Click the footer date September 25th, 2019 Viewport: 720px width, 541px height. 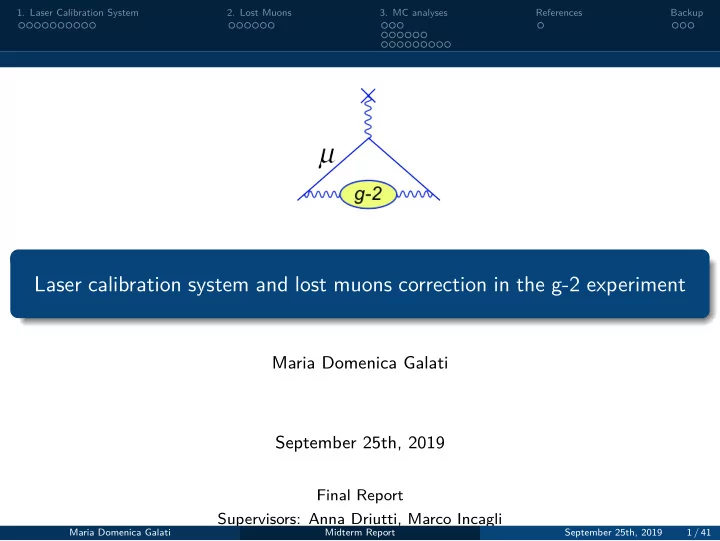tap(613, 533)
